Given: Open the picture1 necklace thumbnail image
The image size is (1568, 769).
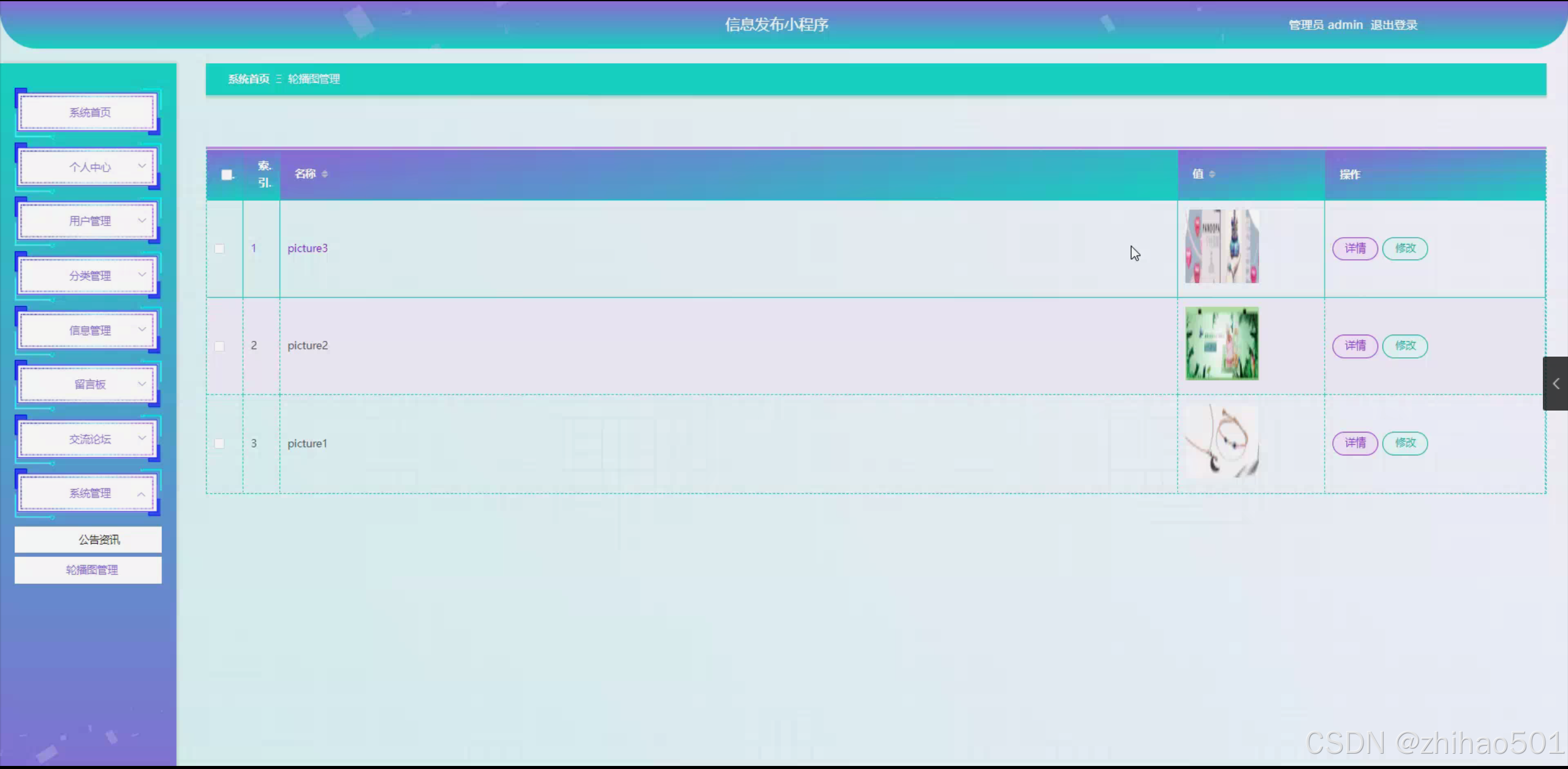Looking at the screenshot, I should (x=1221, y=441).
